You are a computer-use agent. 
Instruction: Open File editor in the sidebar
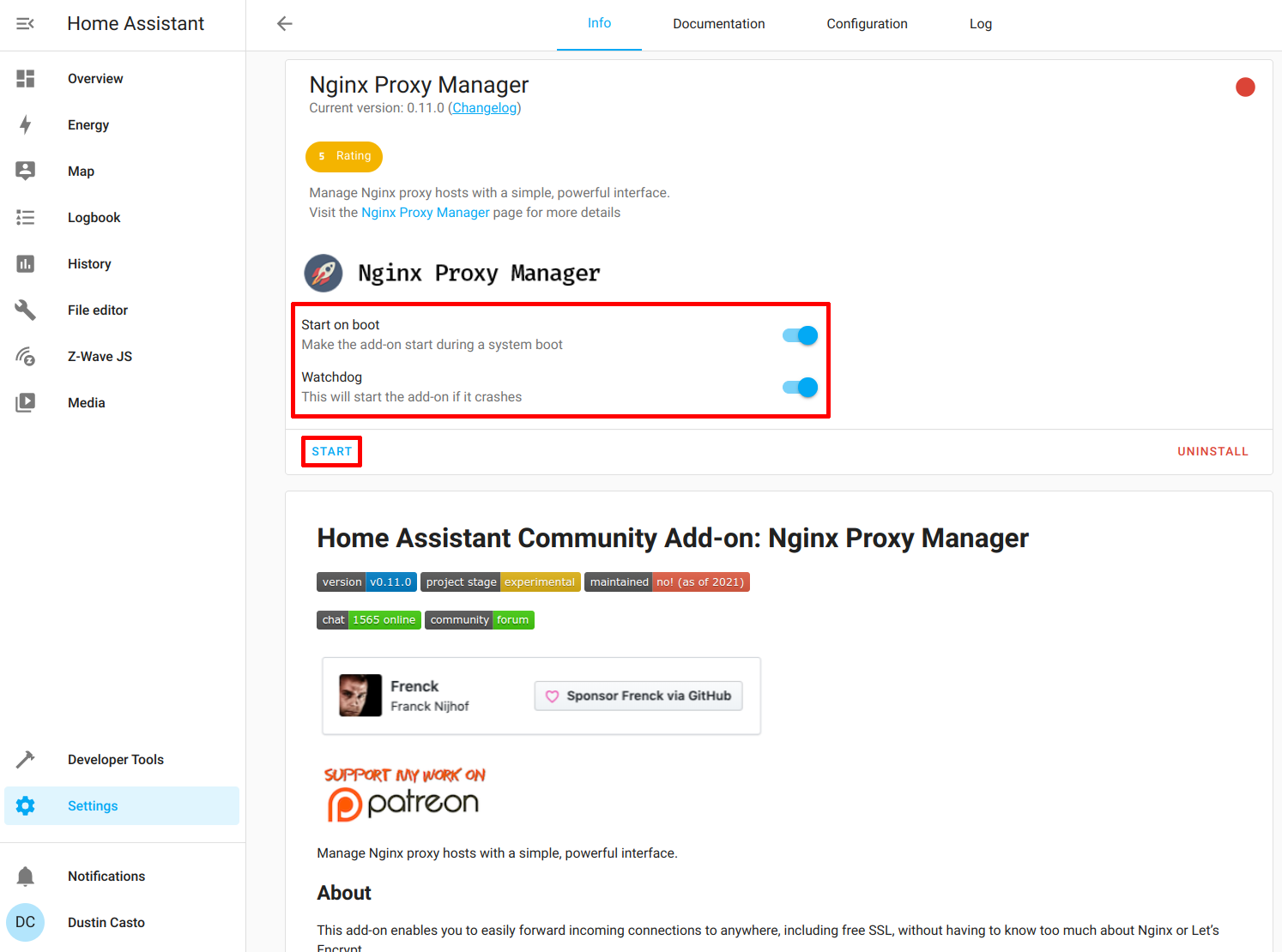point(122,310)
